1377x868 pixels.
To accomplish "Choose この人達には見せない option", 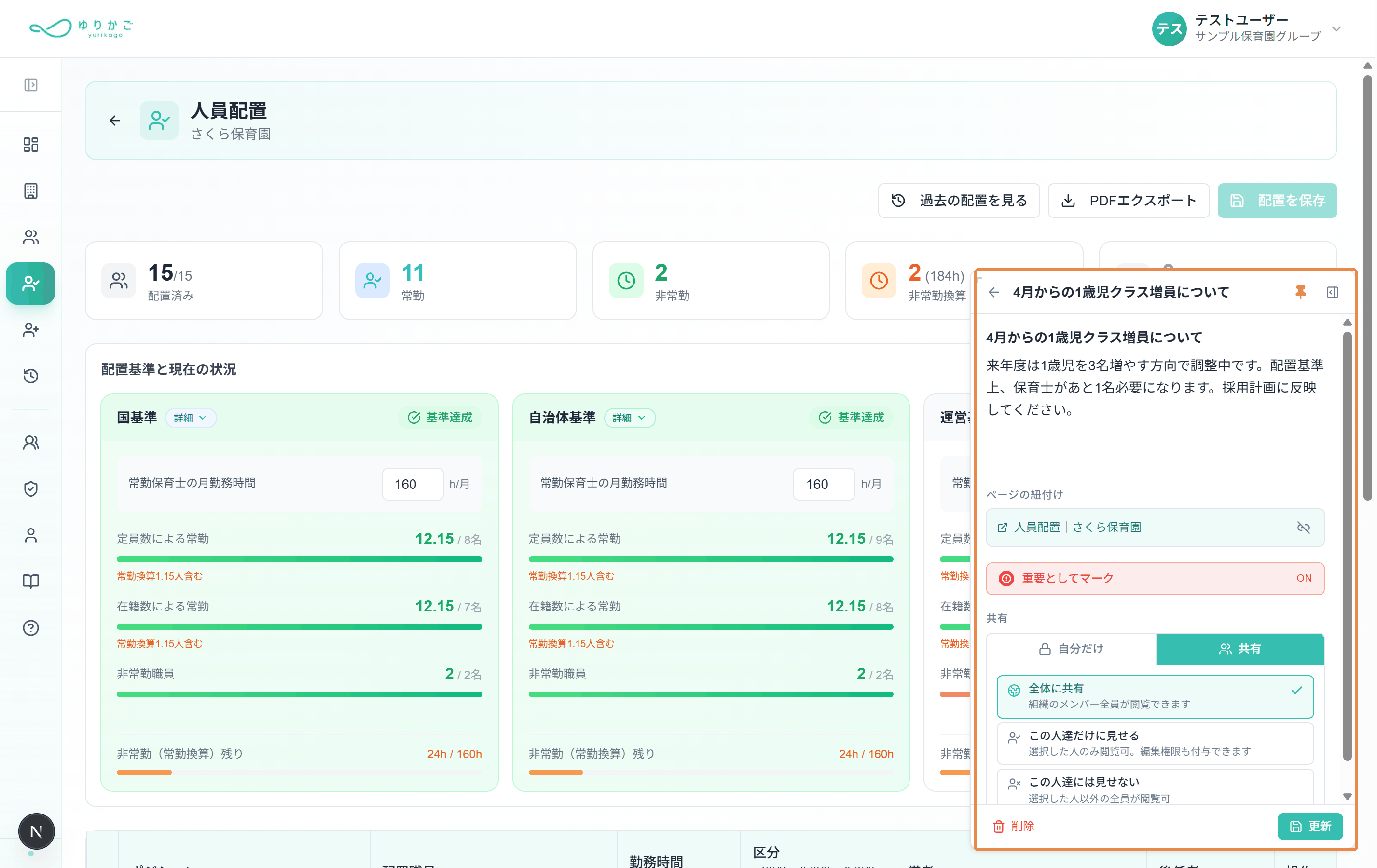I will [1155, 788].
